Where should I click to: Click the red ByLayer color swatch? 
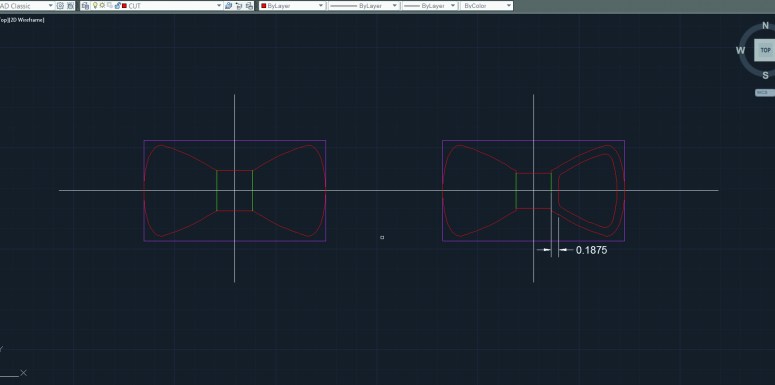click(x=263, y=5)
